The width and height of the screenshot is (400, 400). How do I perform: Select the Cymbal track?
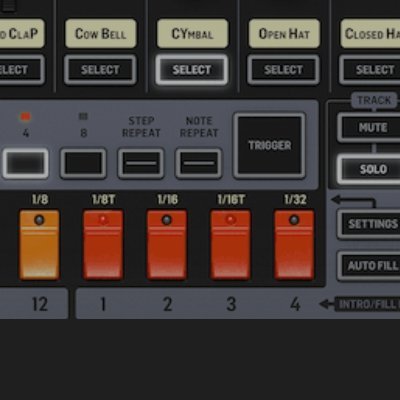192,70
